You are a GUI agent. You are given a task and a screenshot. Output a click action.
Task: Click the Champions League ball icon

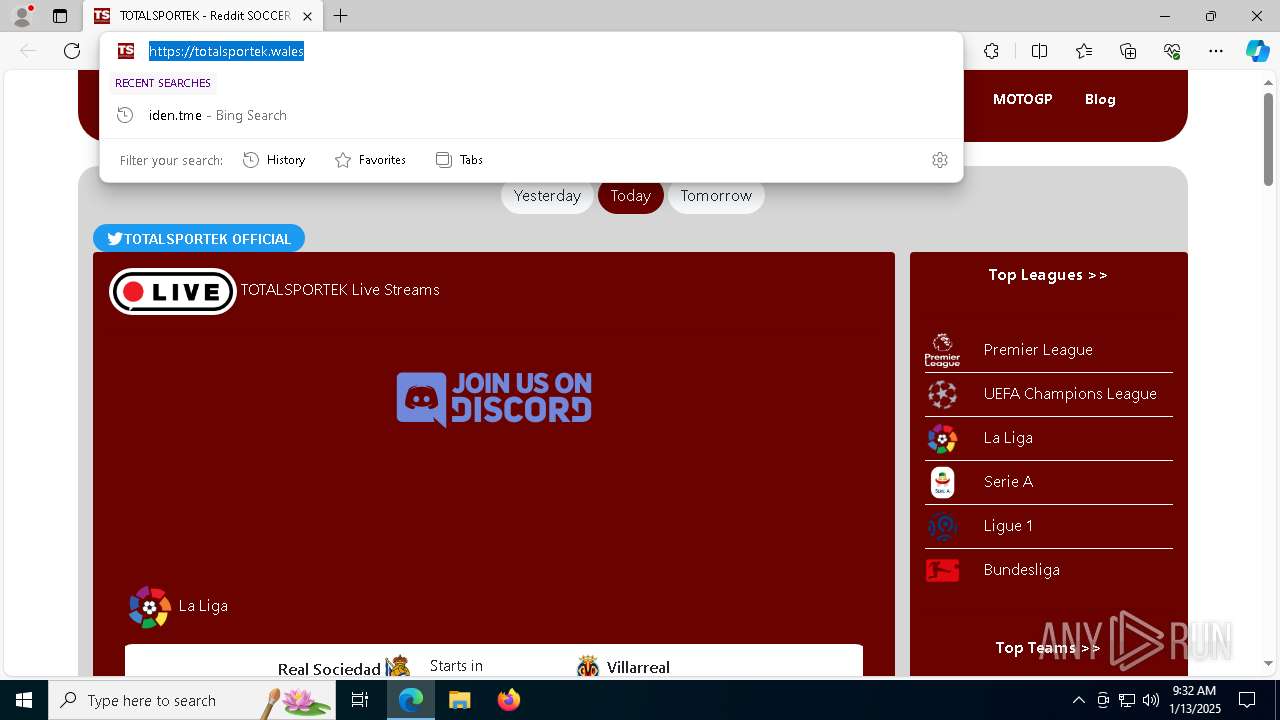point(942,394)
